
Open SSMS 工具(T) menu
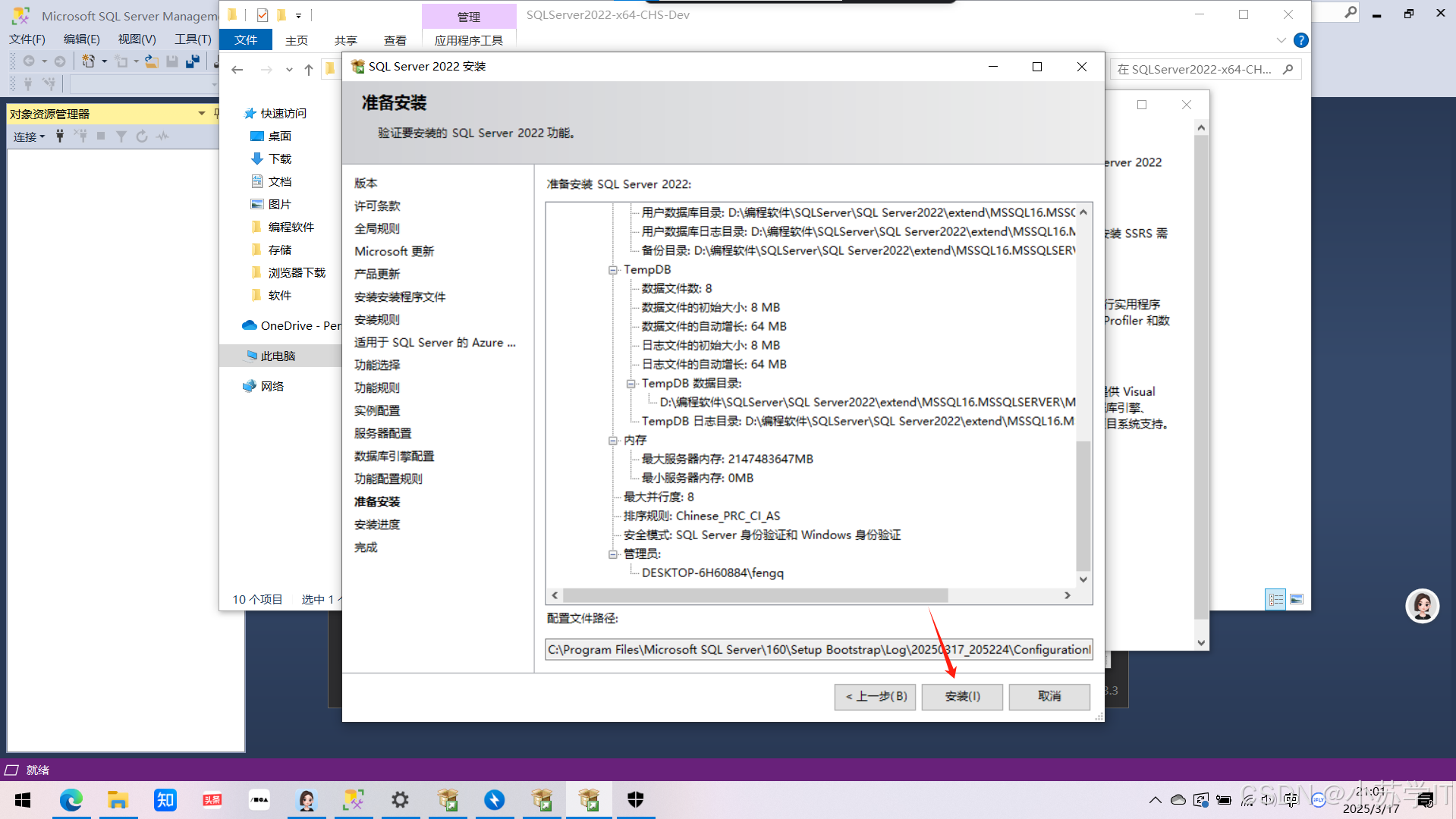pyautogui.click(x=193, y=39)
